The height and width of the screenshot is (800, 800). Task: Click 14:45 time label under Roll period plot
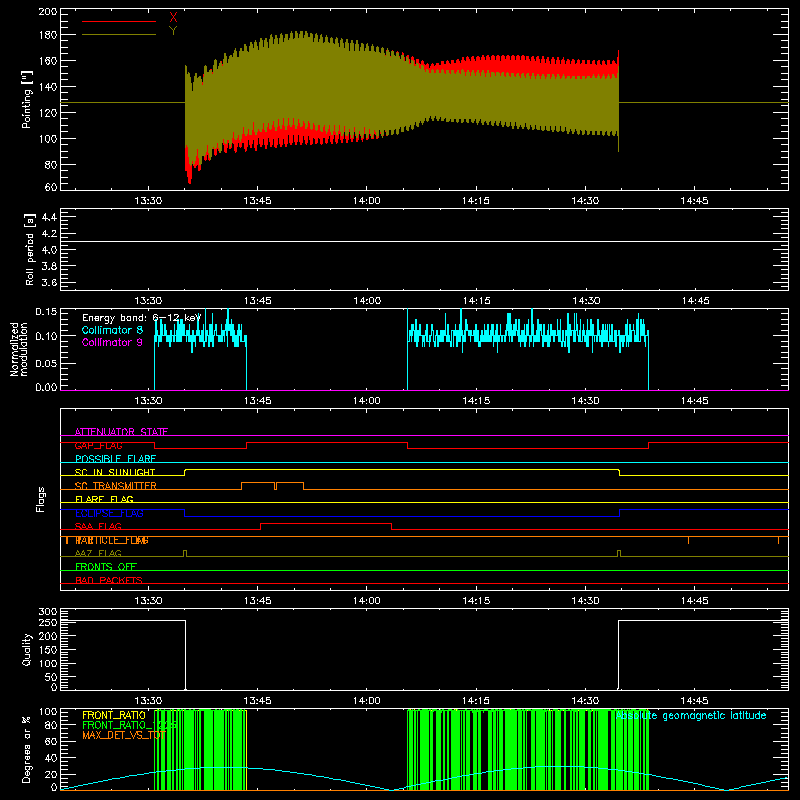coord(694,301)
